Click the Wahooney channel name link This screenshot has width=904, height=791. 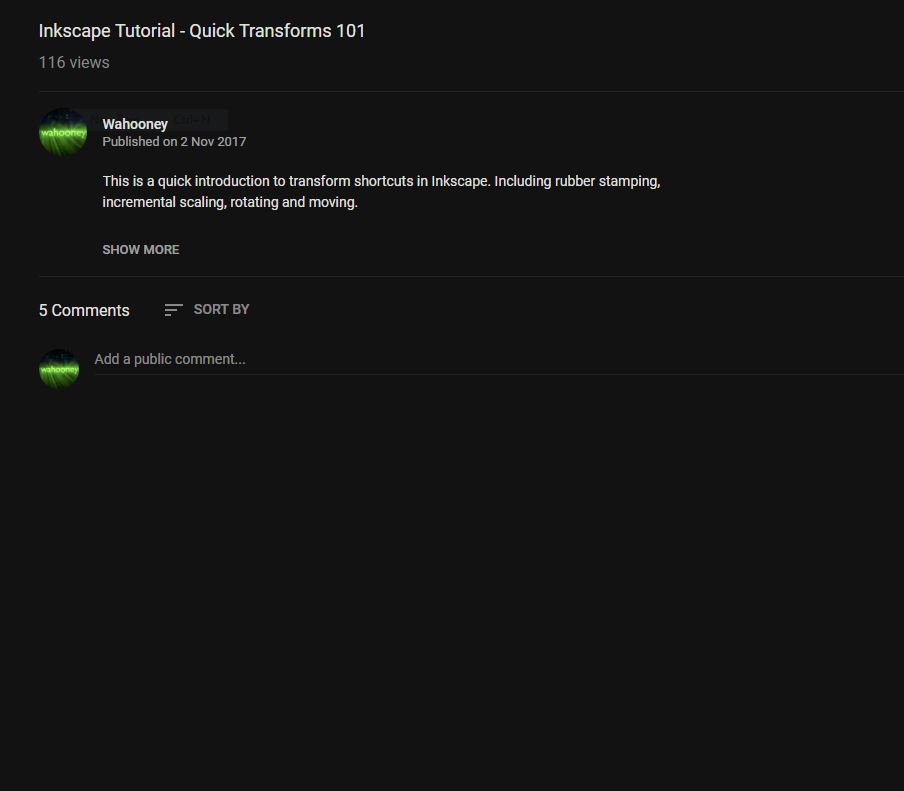135,124
